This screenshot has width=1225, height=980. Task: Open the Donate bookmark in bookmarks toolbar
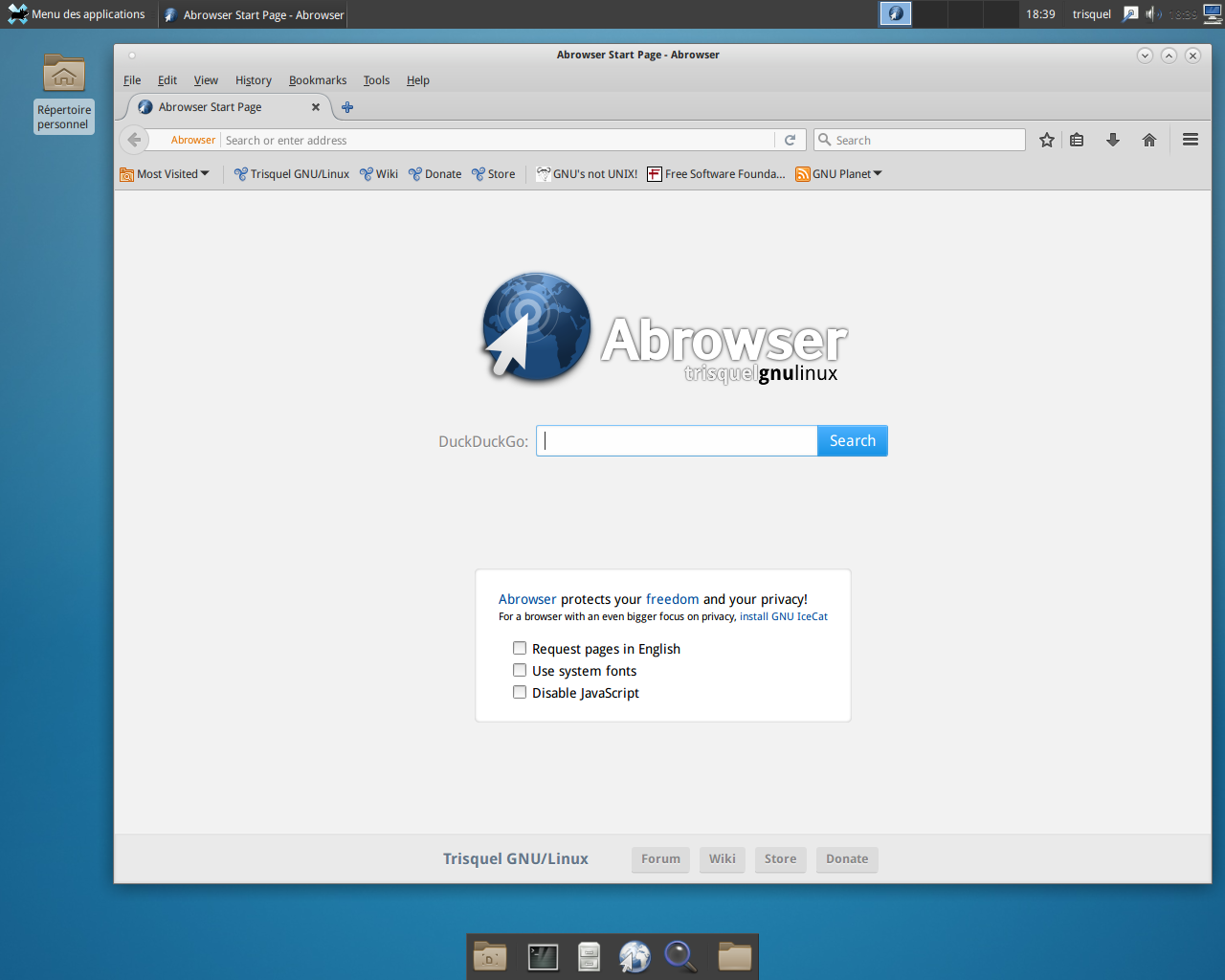pyautogui.click(x=435, y=174)
